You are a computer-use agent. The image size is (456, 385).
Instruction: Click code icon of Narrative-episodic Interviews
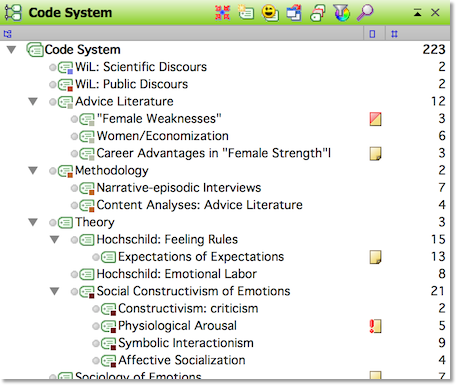87,188
